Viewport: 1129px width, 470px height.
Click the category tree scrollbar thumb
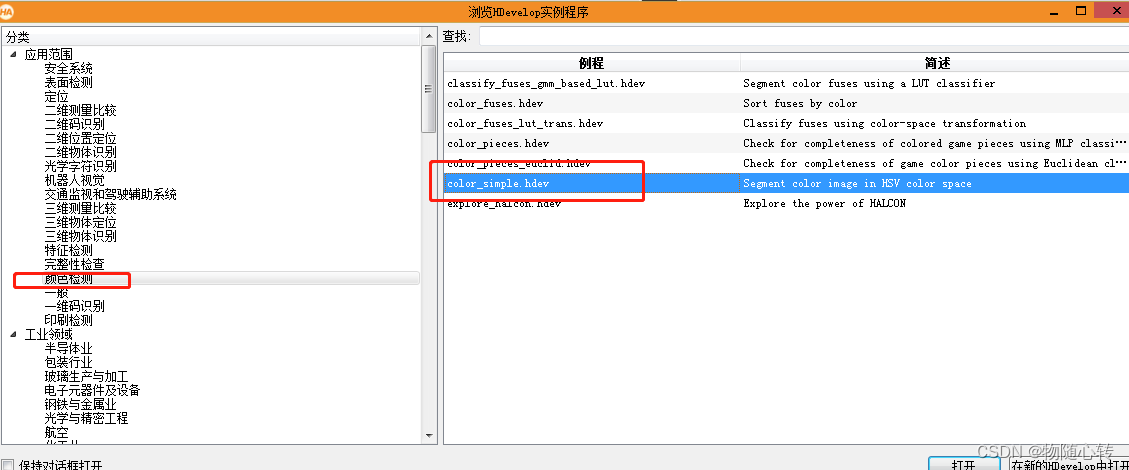click(x=429, y=89)
